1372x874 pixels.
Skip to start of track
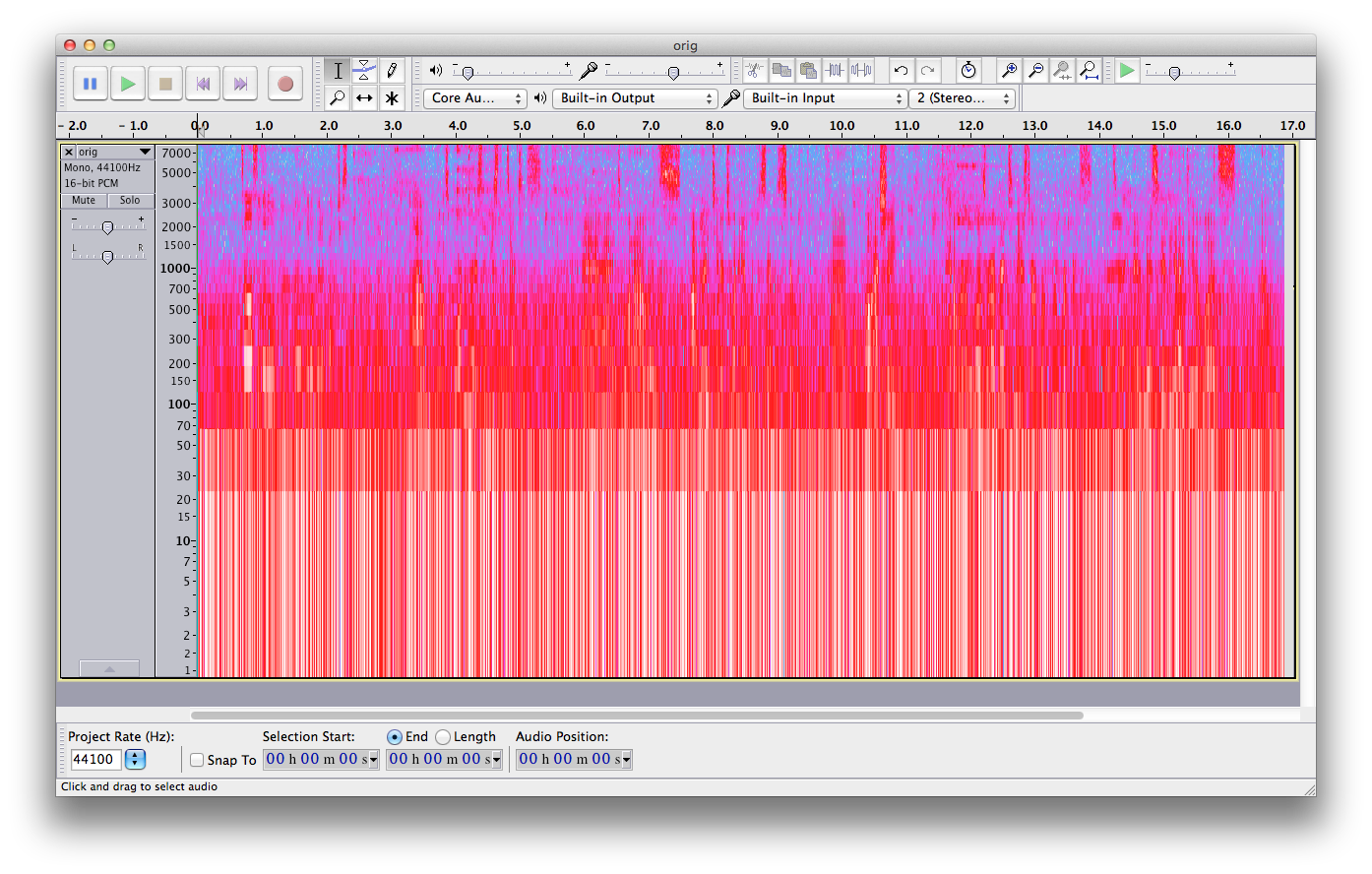(x=203, y=84)
